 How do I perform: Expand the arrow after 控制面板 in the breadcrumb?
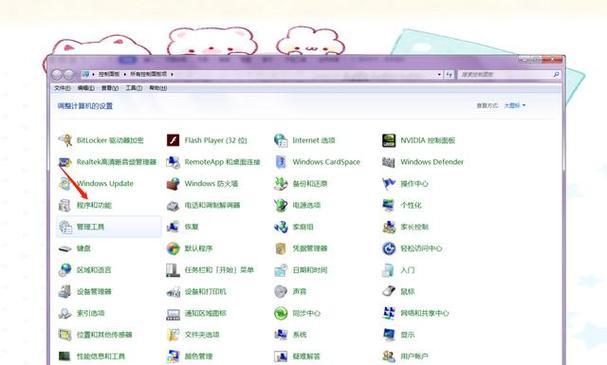pos(125,74)
